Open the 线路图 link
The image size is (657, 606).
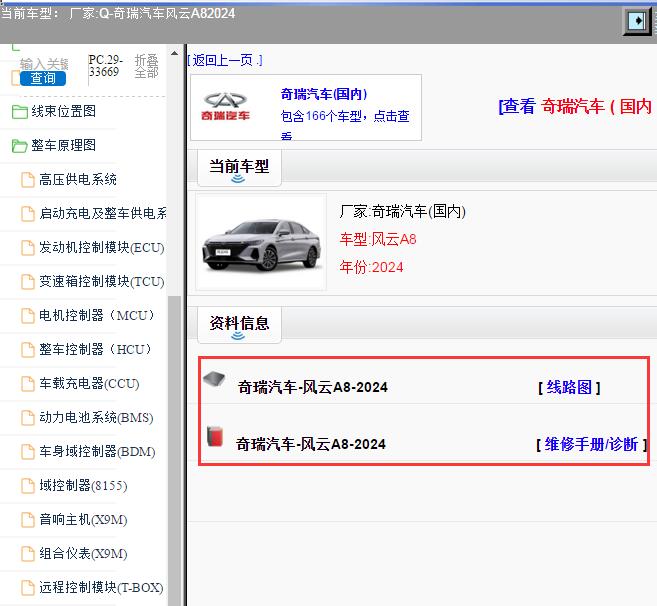pyautogui.click(x=569, y=387)
